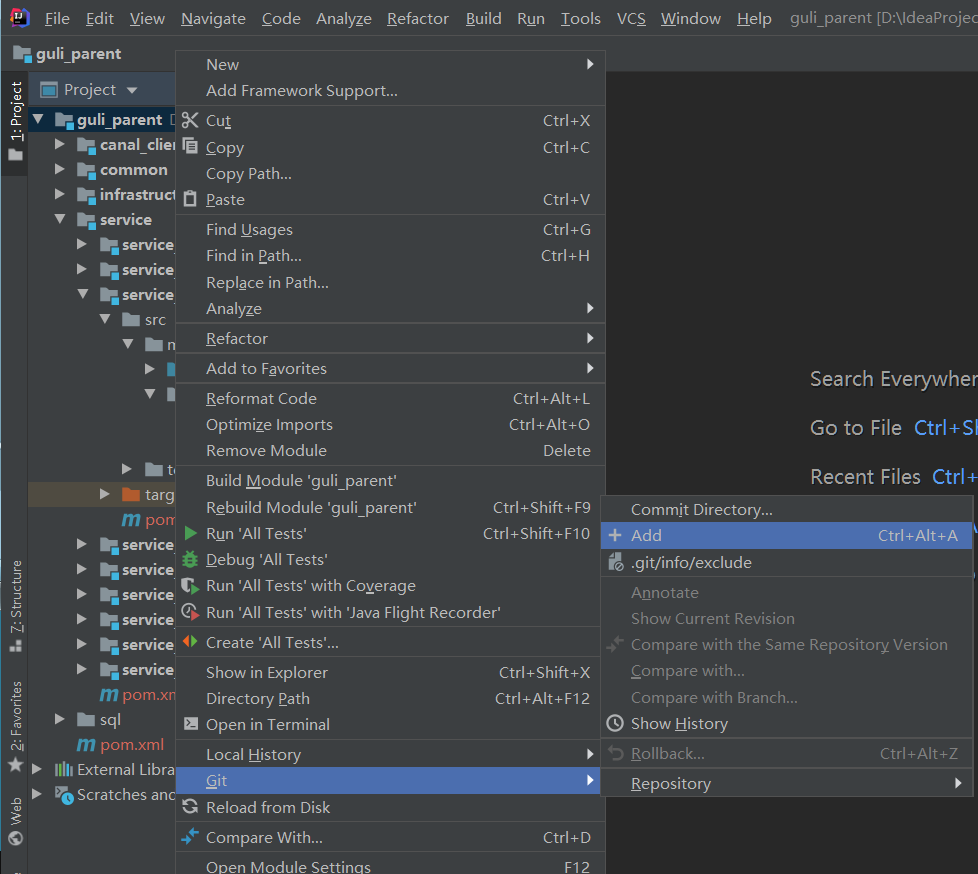Open the 2: Favorites side tab
The image size is (978, 874).
(x=16, y=727)
